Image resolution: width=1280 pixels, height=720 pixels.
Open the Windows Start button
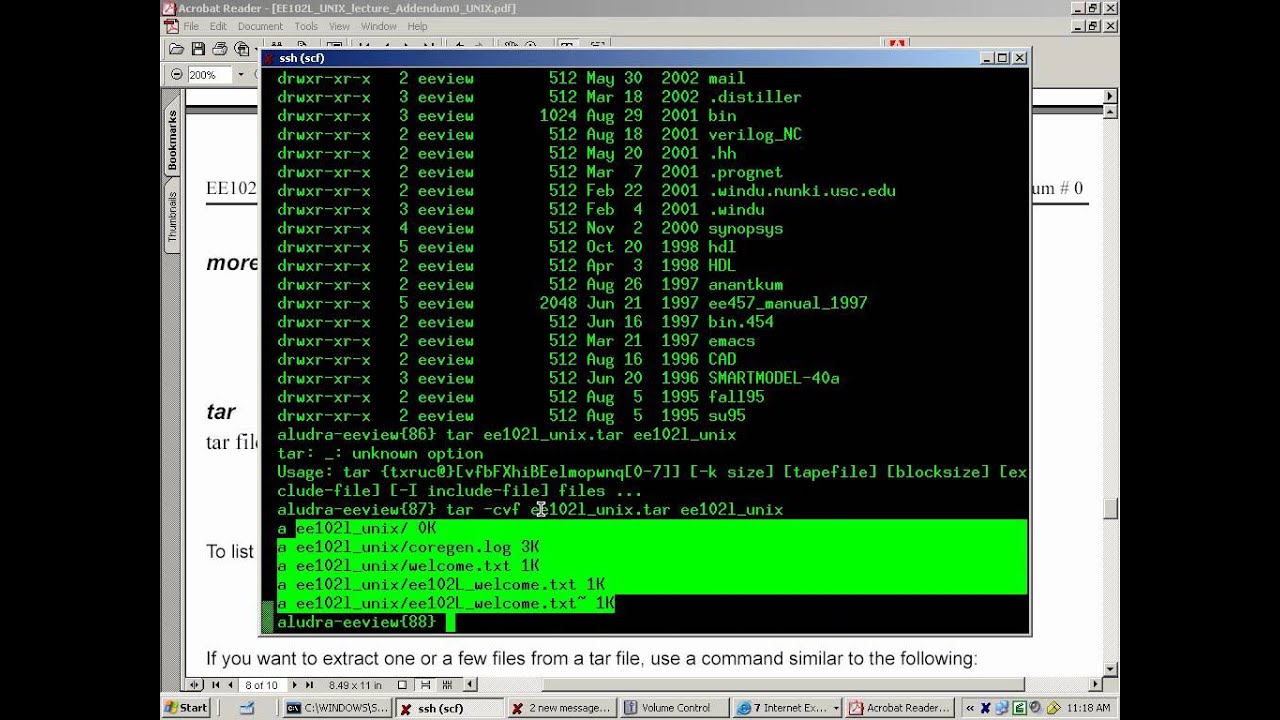coord(186,707)
